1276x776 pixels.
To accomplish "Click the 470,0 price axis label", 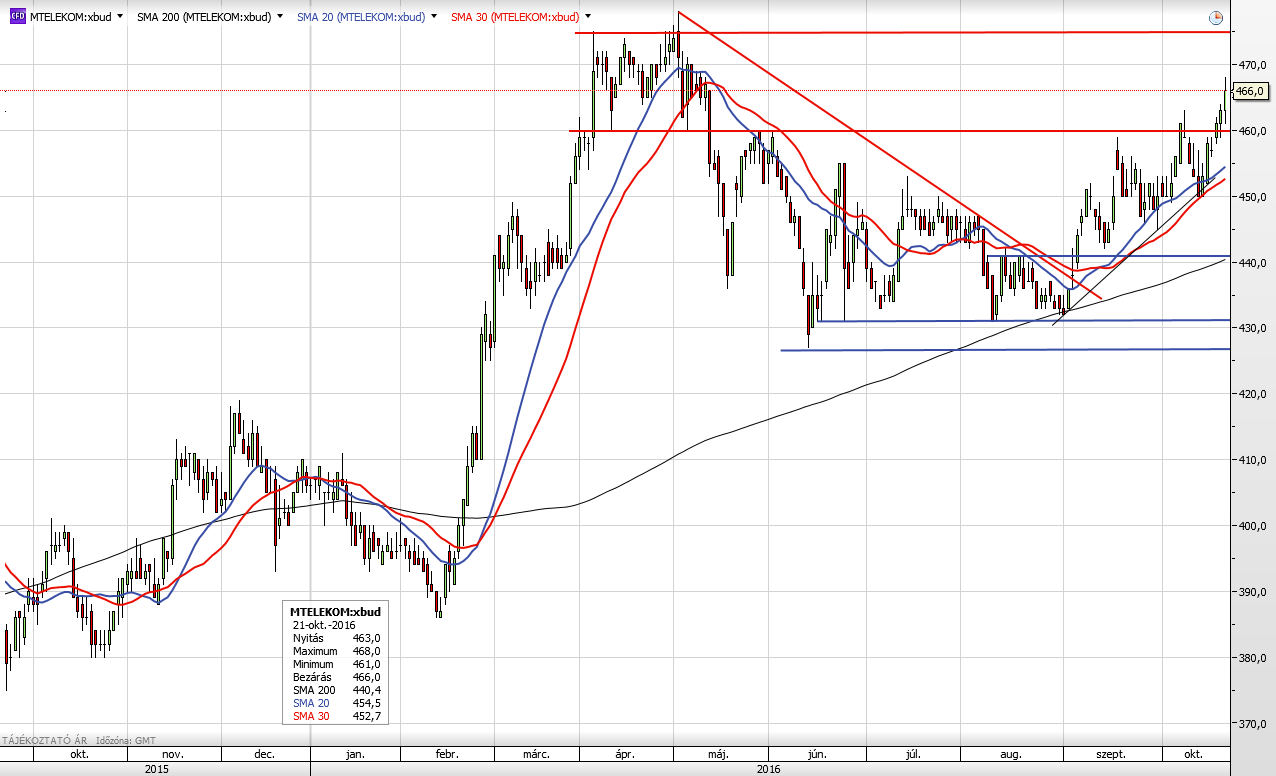I will click(1254, 65).
